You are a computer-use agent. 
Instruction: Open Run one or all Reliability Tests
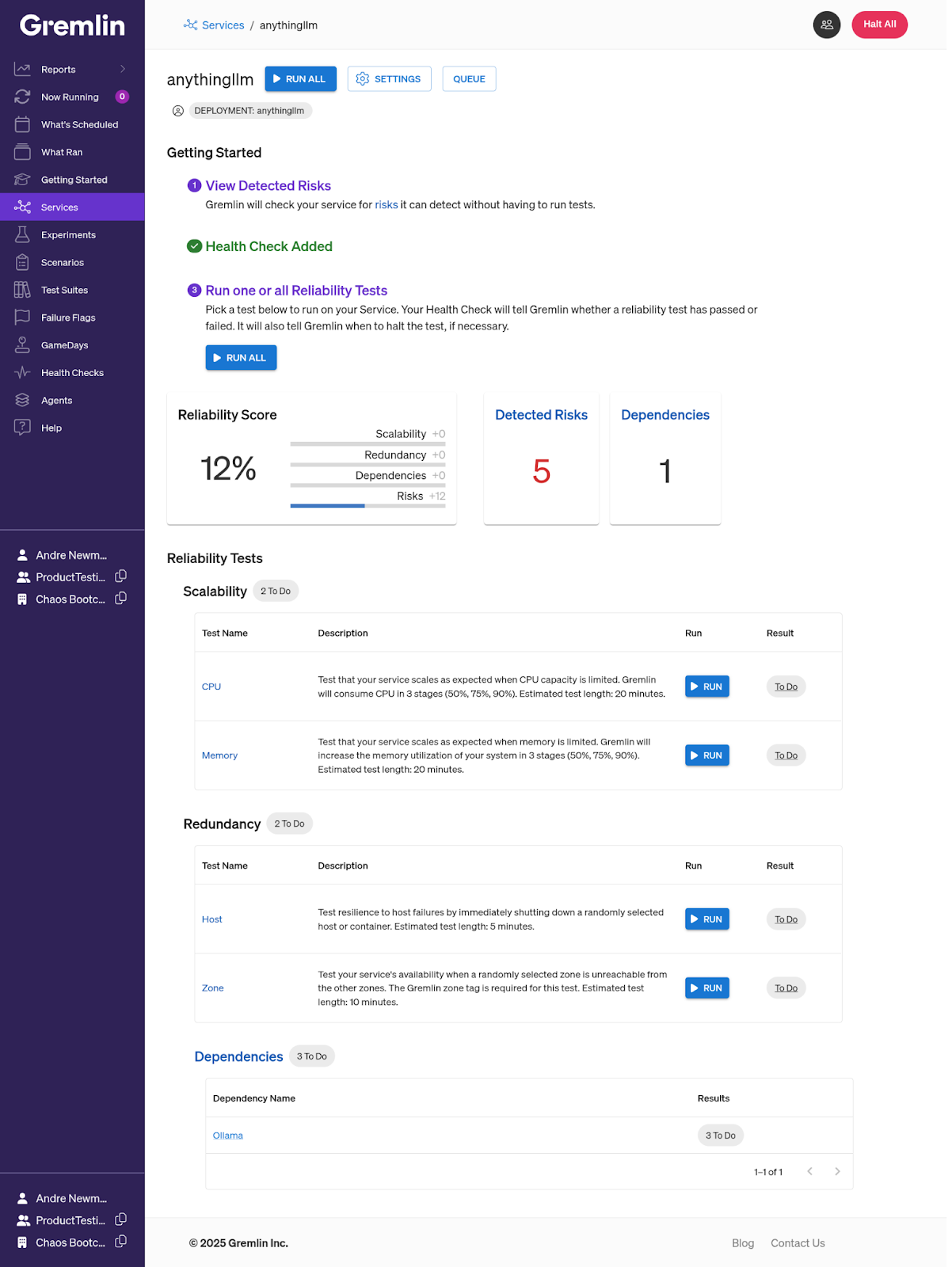click(x=296, y=291)
